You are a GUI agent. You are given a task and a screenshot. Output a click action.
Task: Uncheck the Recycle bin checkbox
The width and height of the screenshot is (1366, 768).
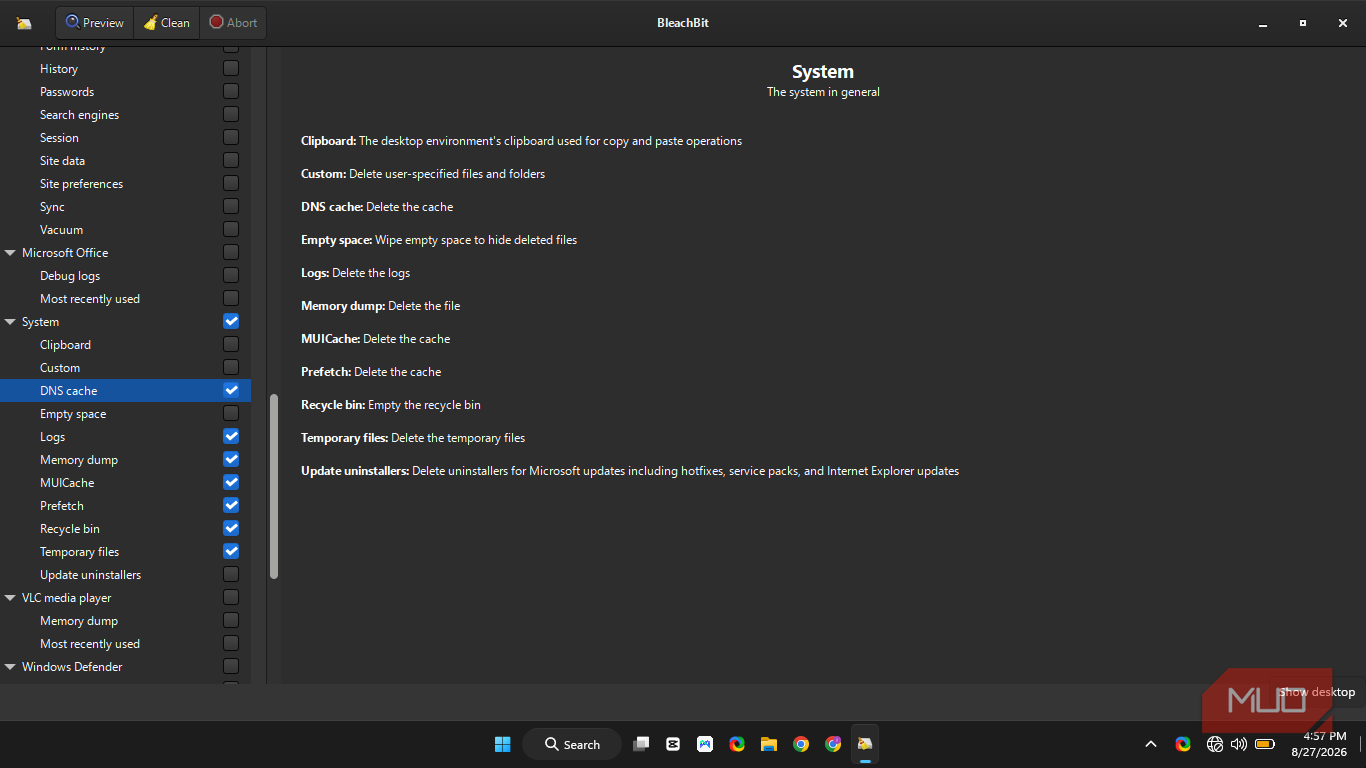pyautogui.click(x=231, y=528)
